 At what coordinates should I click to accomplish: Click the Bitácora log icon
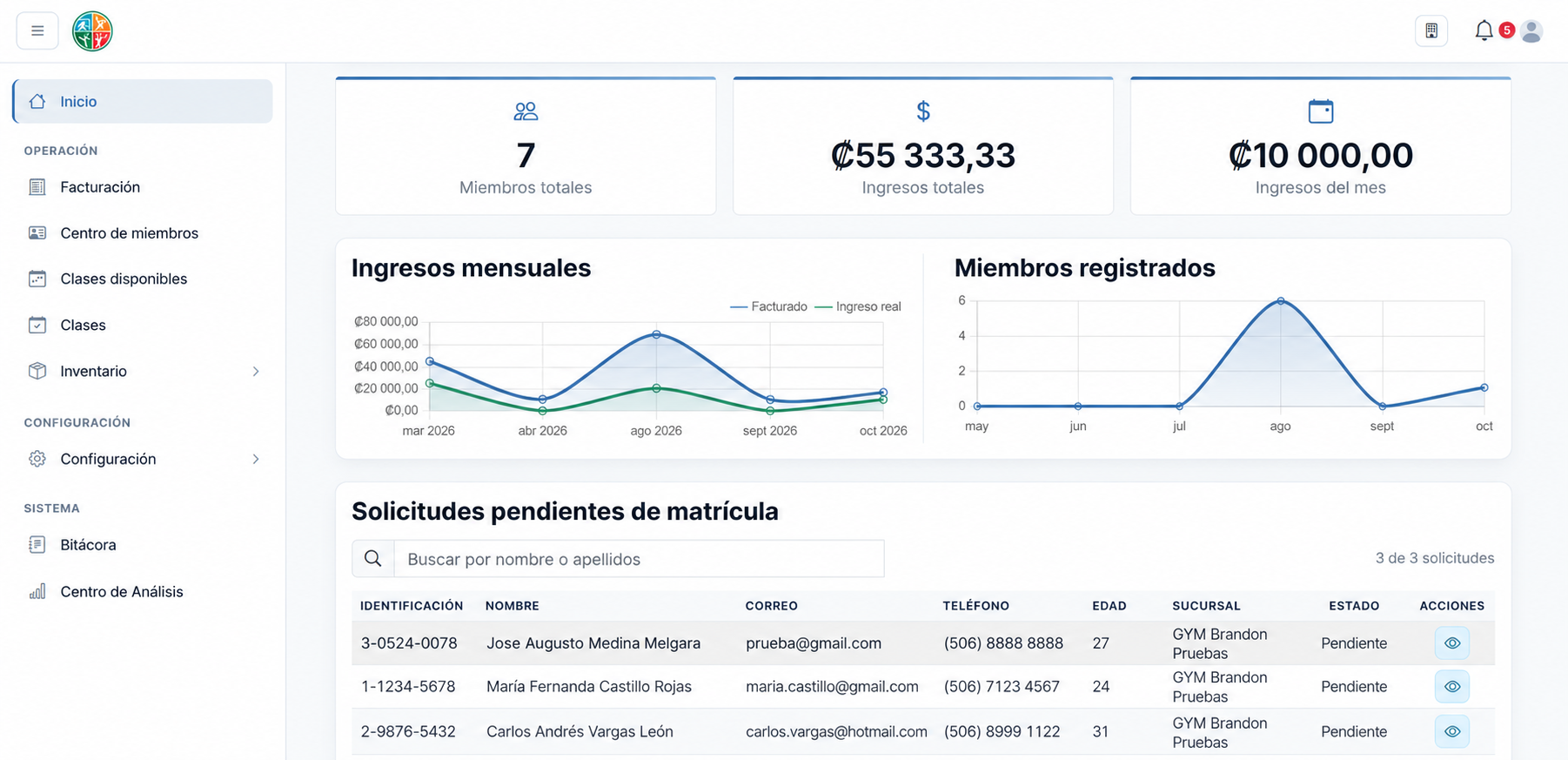[x=37, y=545]
